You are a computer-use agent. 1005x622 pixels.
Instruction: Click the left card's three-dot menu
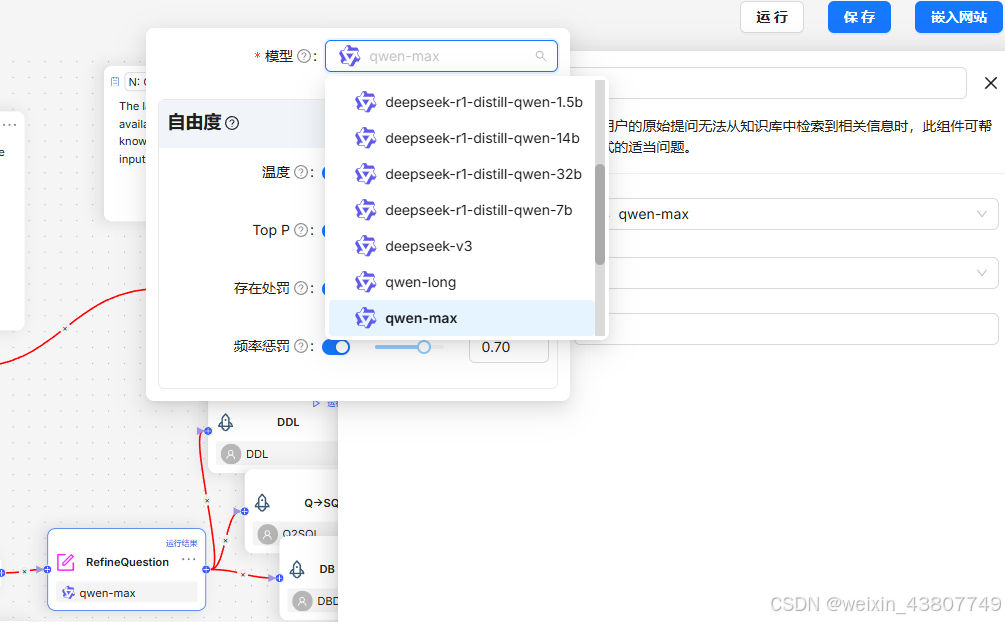(x=10, y=124)
